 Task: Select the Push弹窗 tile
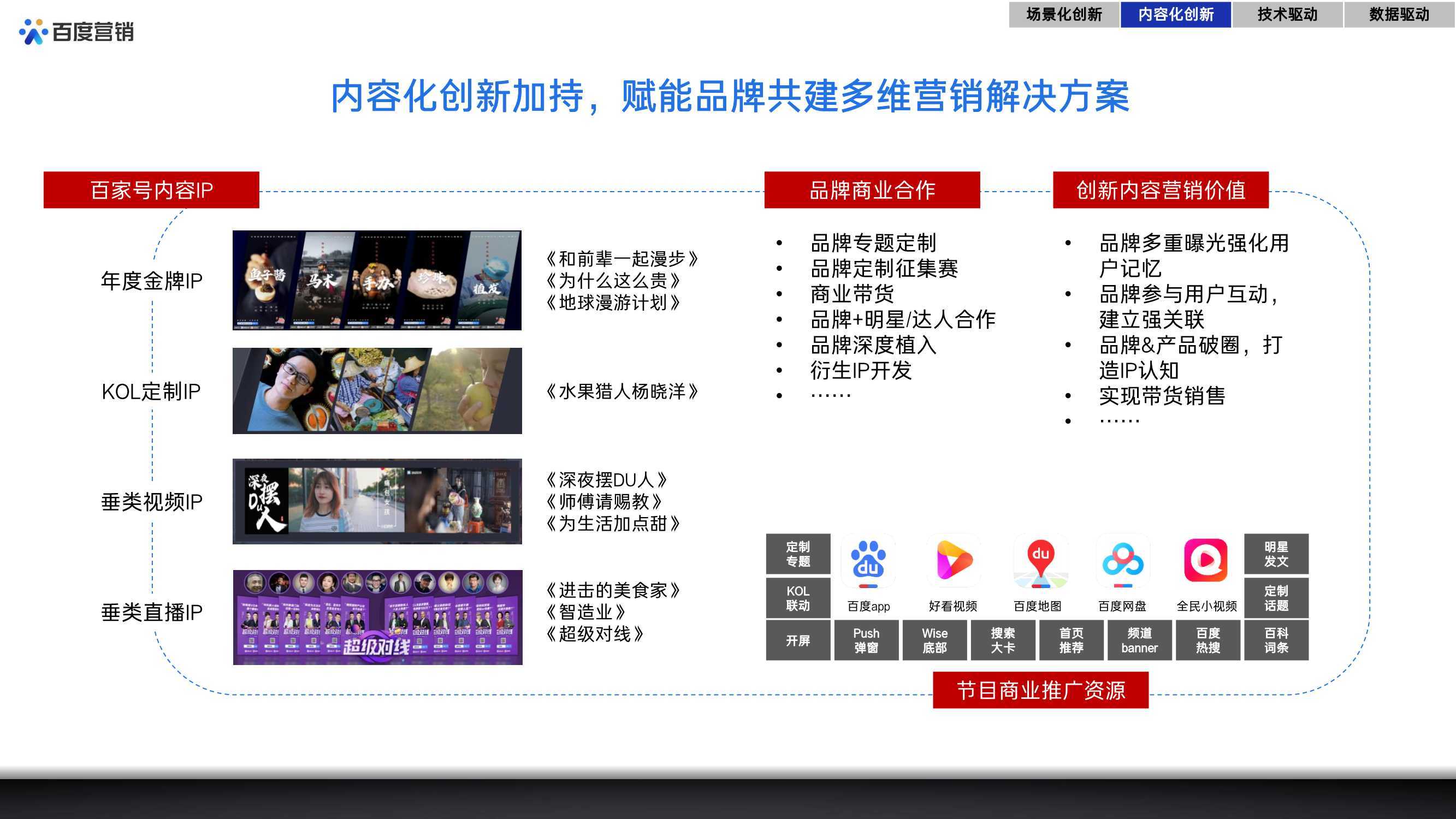click(867, 640)
